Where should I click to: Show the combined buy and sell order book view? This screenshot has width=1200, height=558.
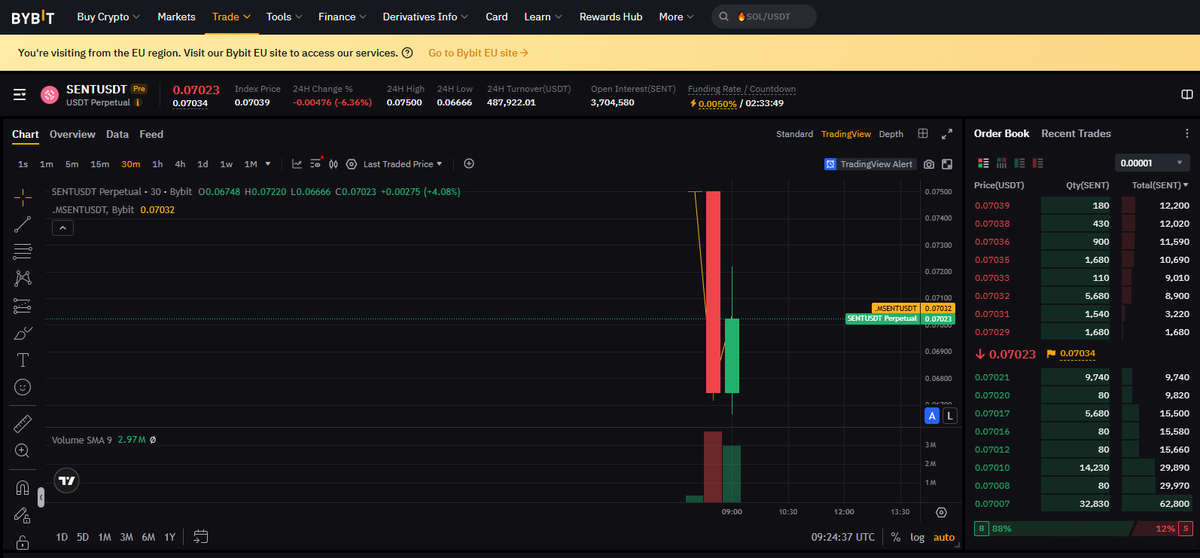(x=983, y=163)
